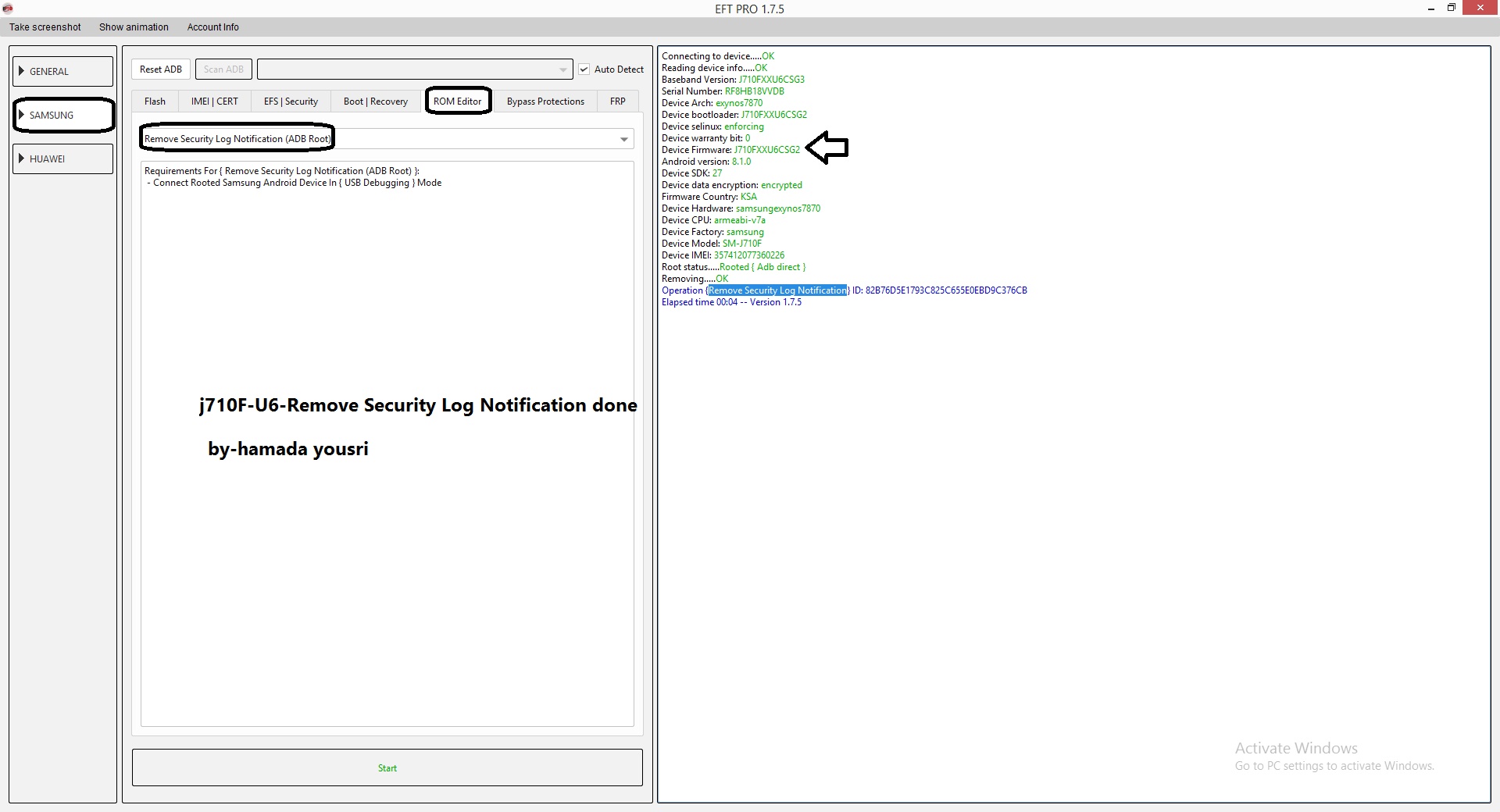Open the Remove Security Log Notification operation dropdown

point(387,139)
